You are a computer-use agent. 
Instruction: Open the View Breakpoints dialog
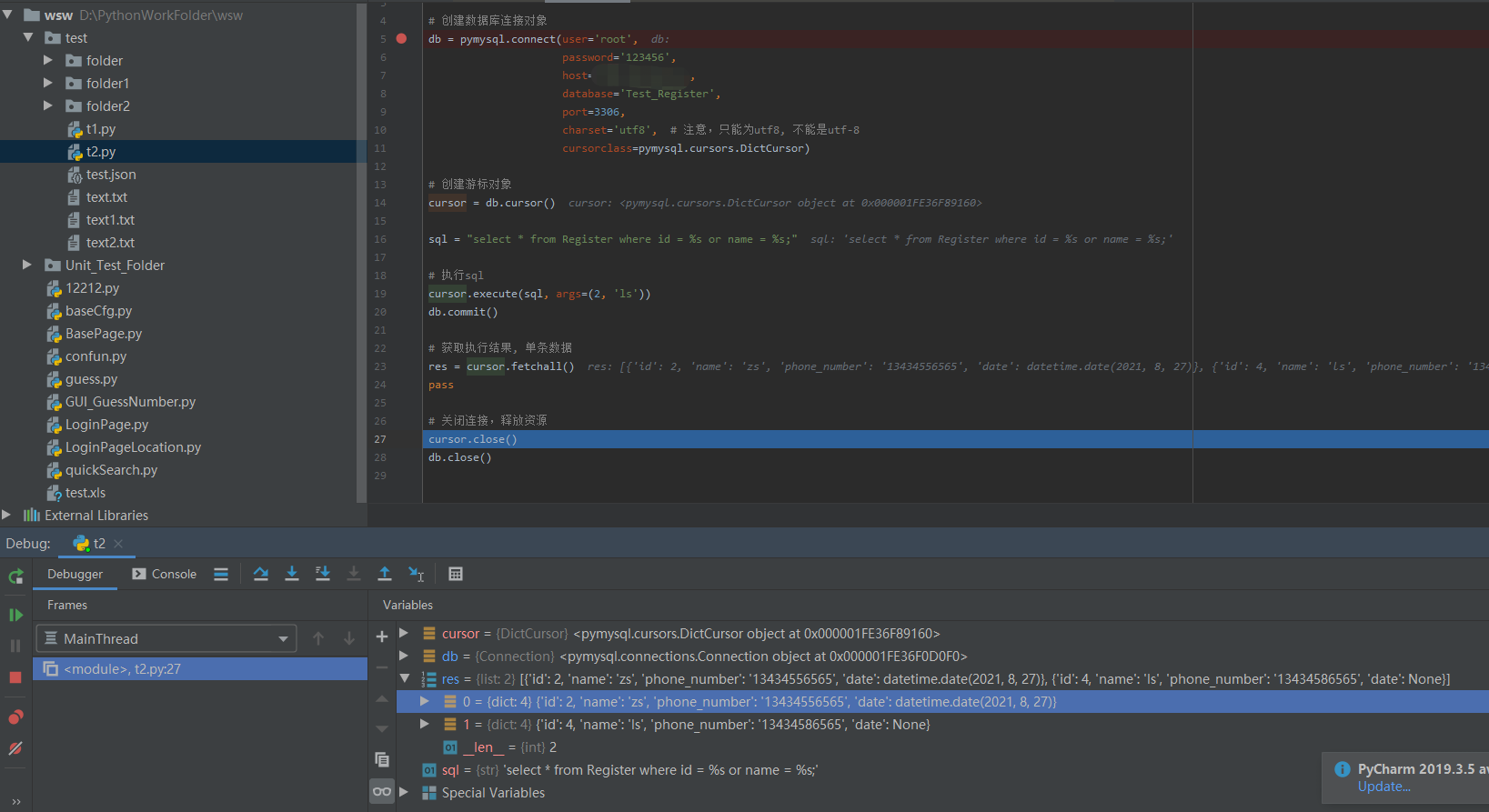click(15, 717)
